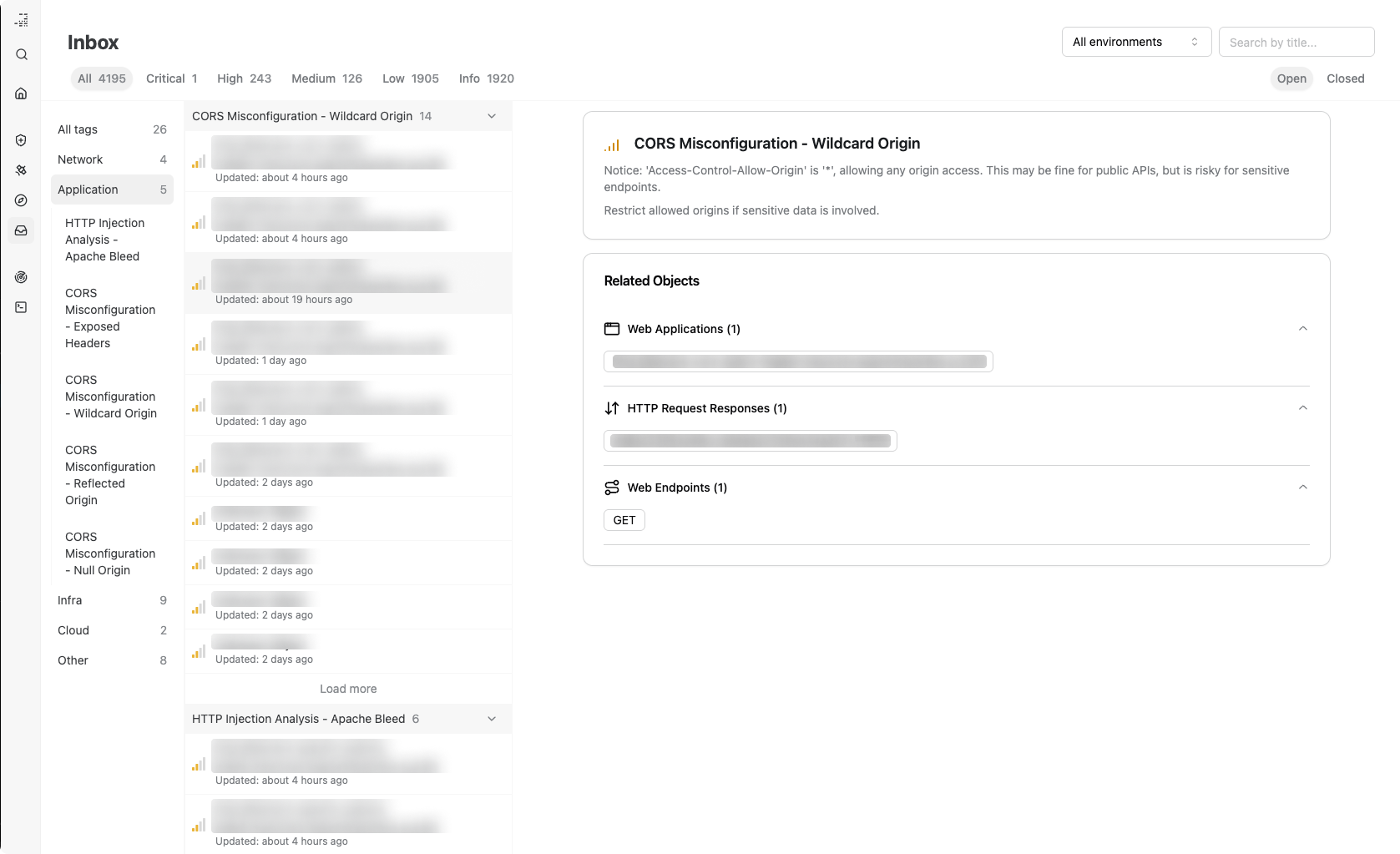The image size is (1400, 854).
Task: Click the Load more link
Action: (348, 689)
